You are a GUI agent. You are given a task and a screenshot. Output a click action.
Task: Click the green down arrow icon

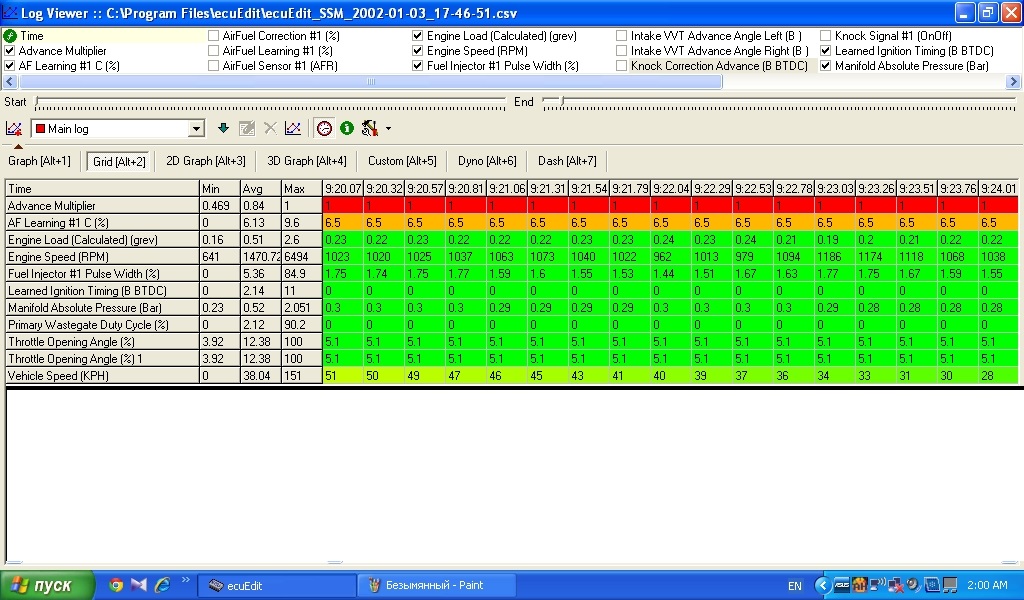click(x=223, y=128)
